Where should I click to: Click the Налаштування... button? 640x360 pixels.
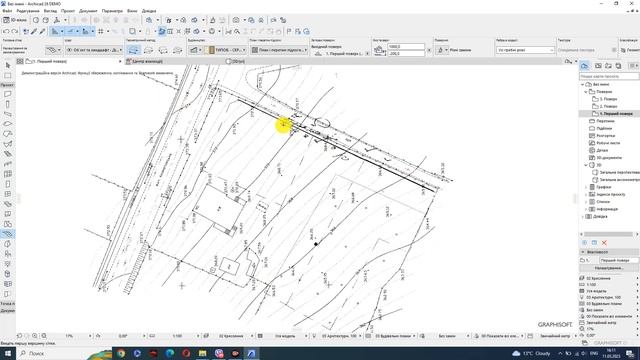coord(609,268)
